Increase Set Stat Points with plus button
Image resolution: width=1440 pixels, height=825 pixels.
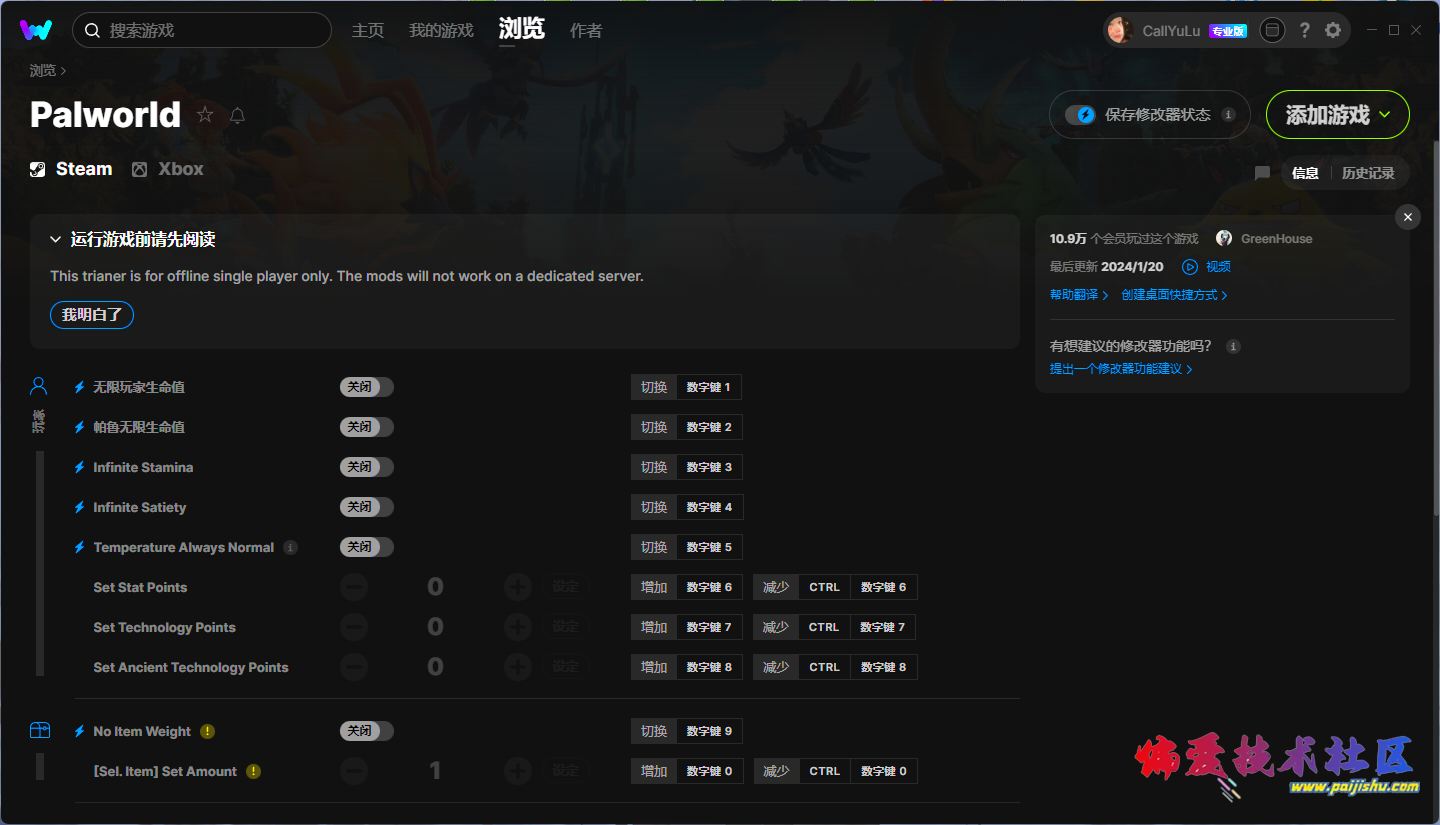(517, 587)
